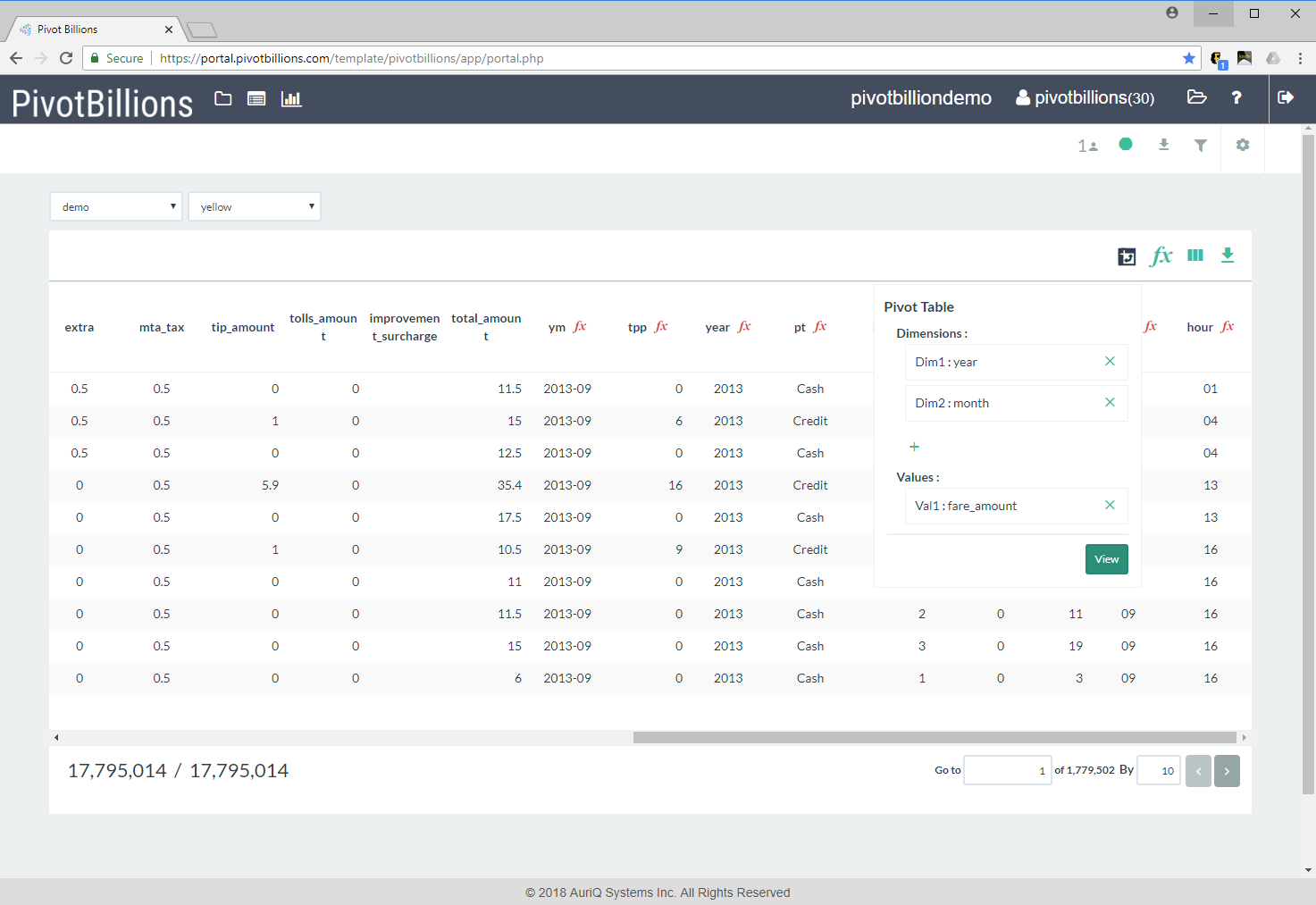Click the total_amount column header

pos(486,327)
